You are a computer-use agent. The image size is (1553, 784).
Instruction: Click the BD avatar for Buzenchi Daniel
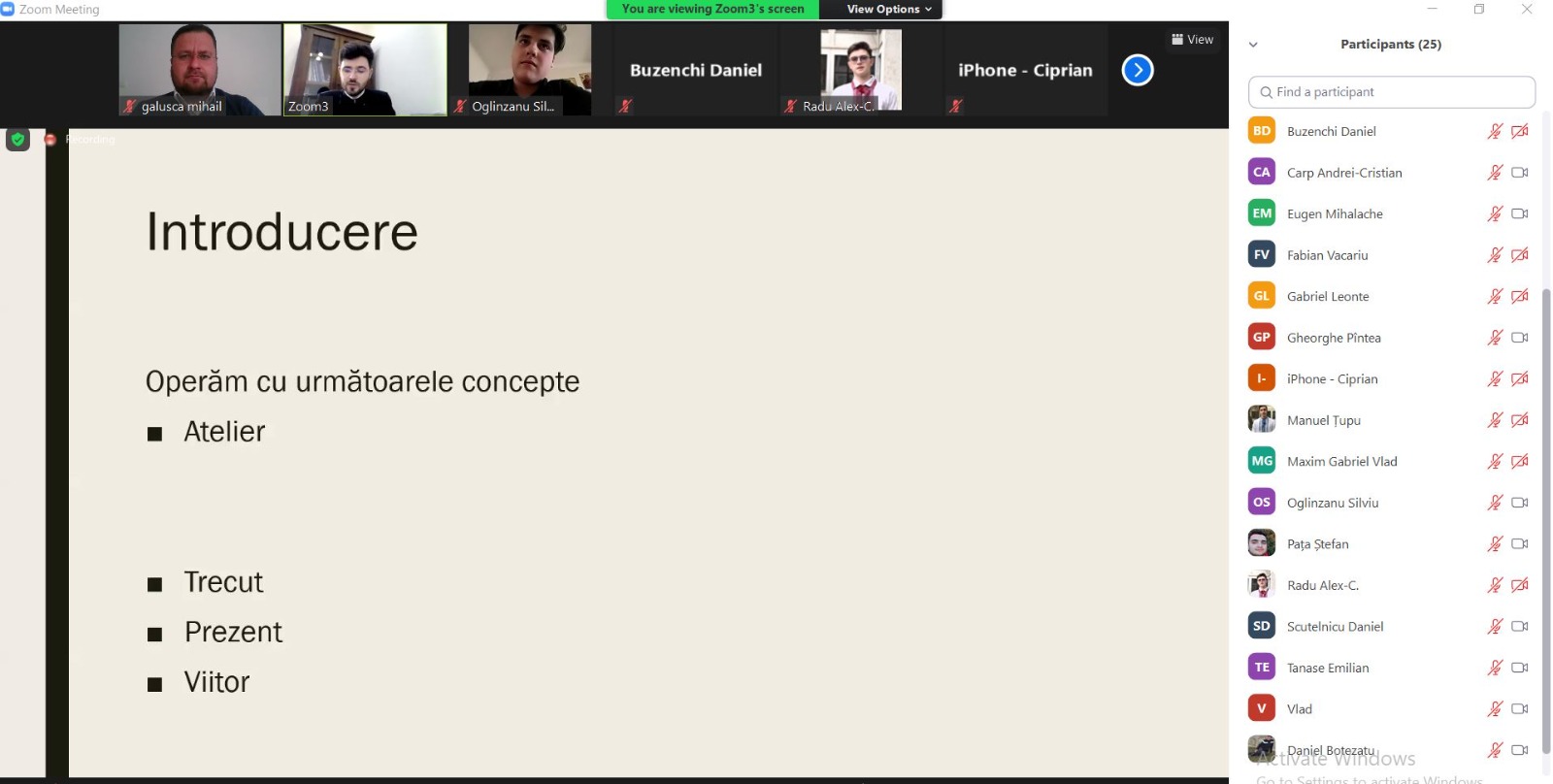pos(1261,131)
